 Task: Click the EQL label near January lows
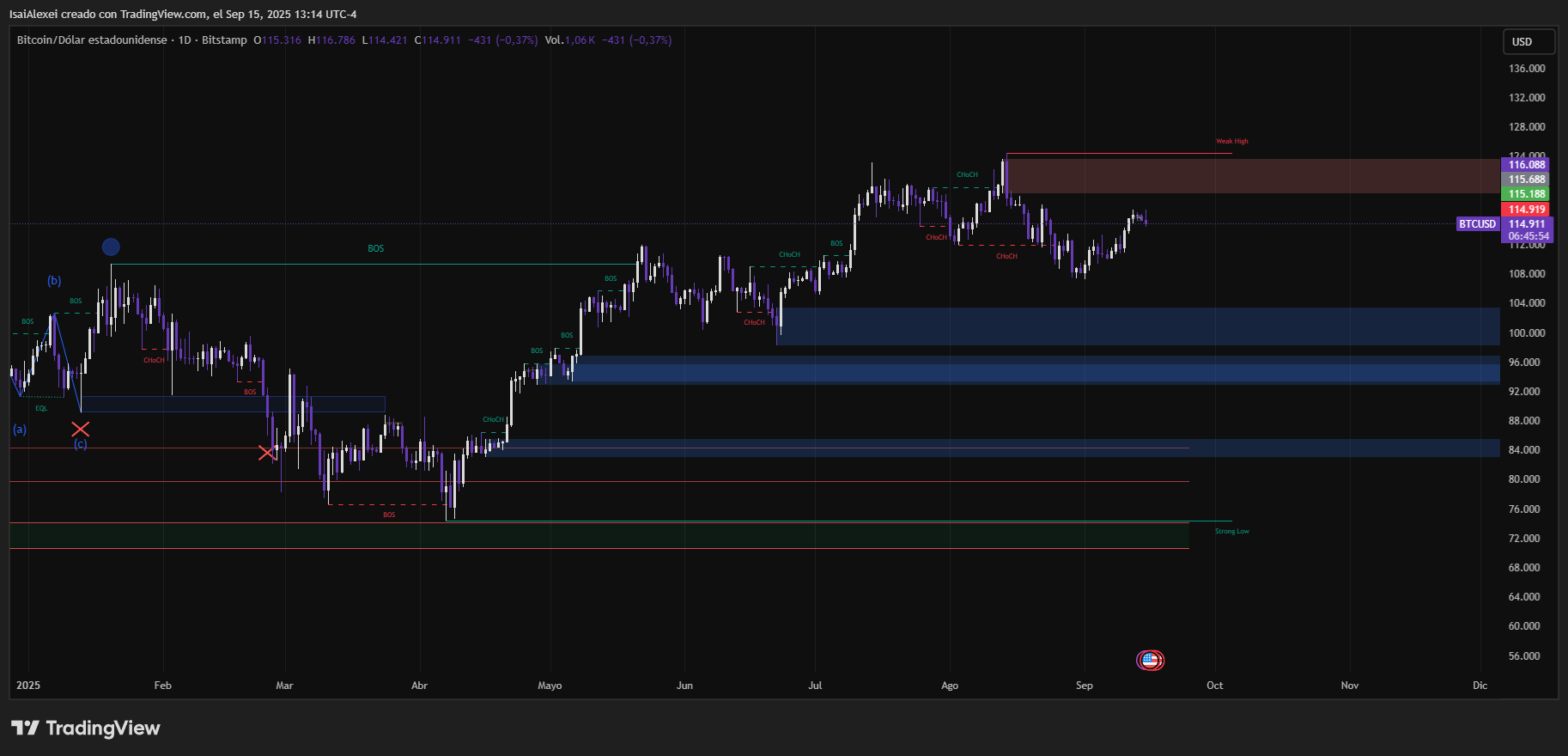40,408
